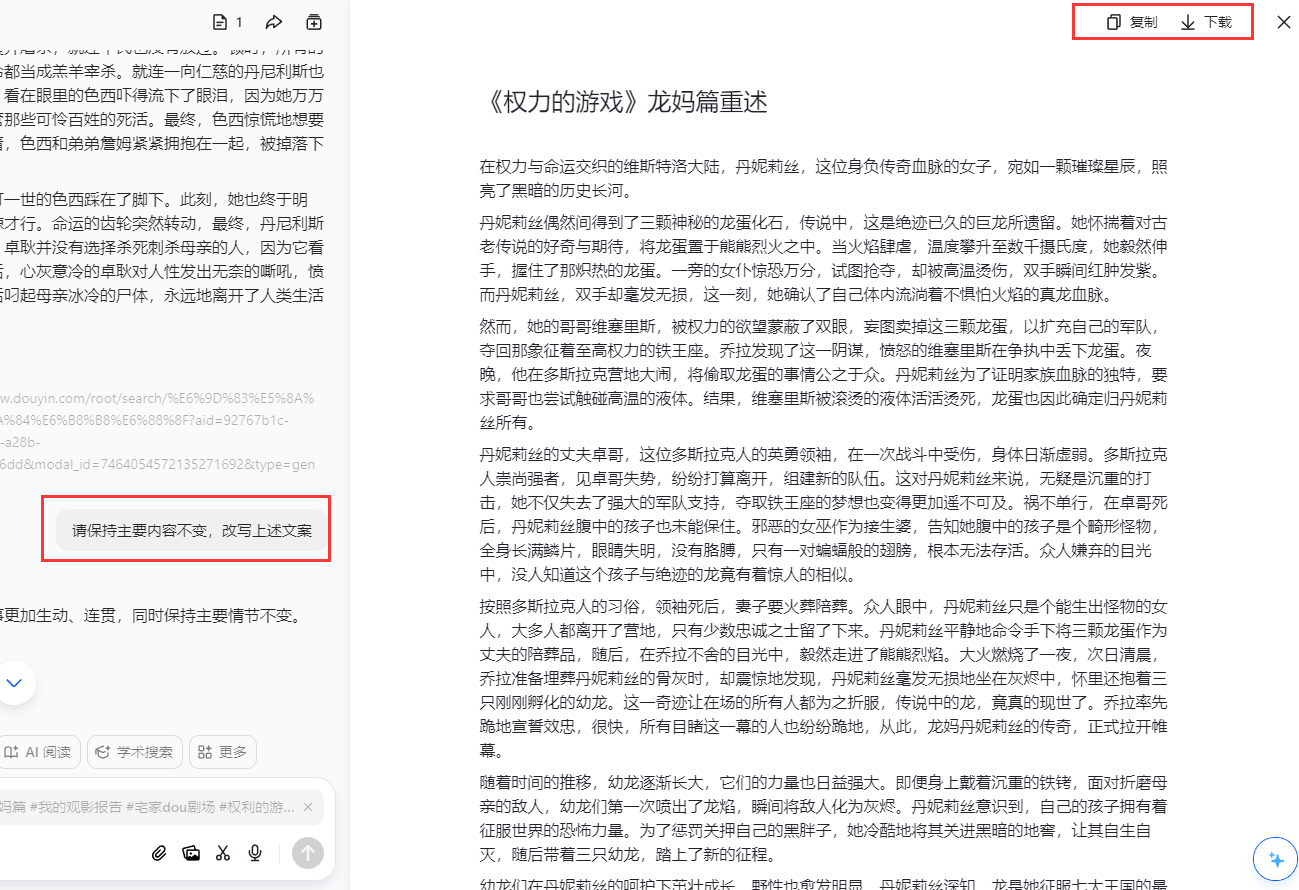Click the scissors screenshot icon
1299x890 pixels.
(x=223, y=853)
